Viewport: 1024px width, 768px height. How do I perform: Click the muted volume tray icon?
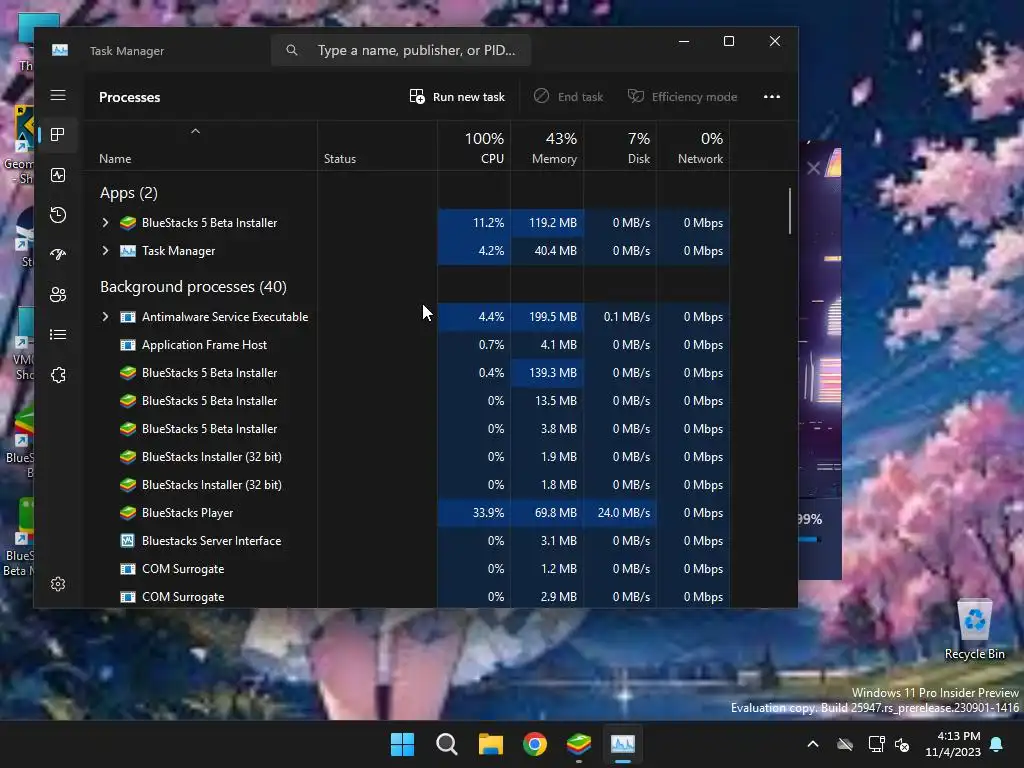[x=902, y=744]
